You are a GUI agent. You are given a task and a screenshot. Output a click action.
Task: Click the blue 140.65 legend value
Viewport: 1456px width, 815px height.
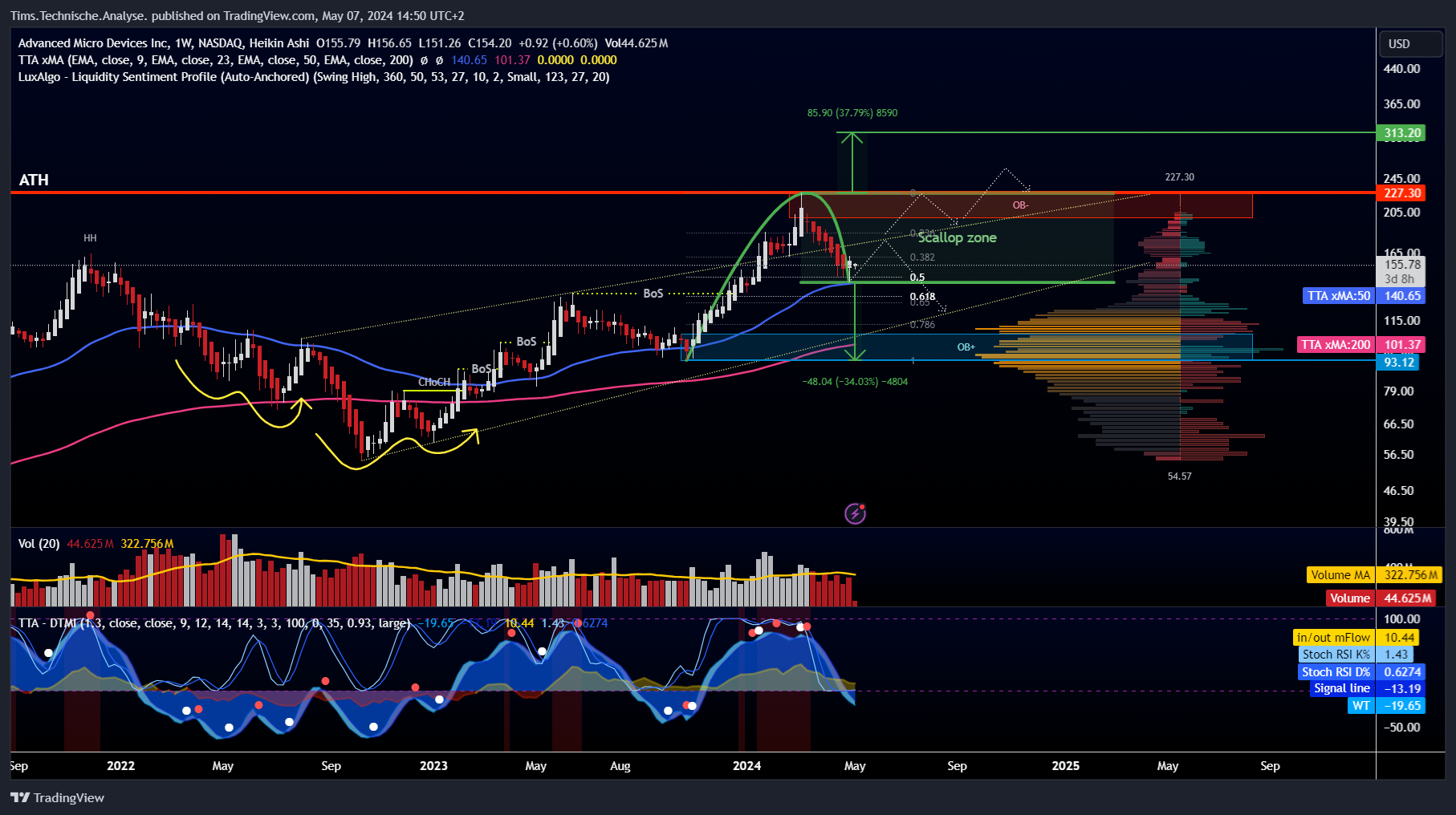469,60
